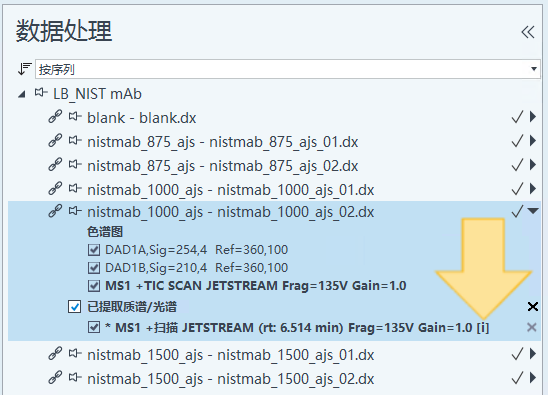Click the sort order icon beside 按序列
The width and height of the screenshot is (548, 395).
click(24, 69)
